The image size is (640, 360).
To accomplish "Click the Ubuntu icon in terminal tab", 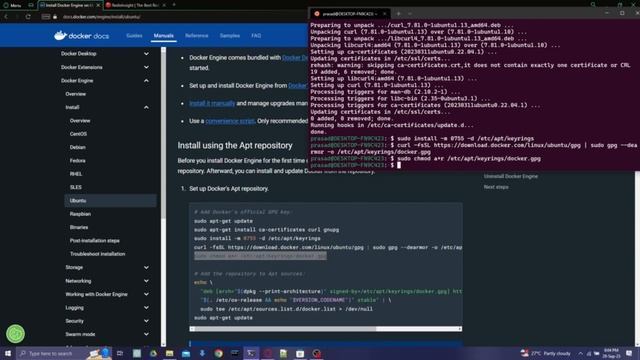I will tap(317, 13).
